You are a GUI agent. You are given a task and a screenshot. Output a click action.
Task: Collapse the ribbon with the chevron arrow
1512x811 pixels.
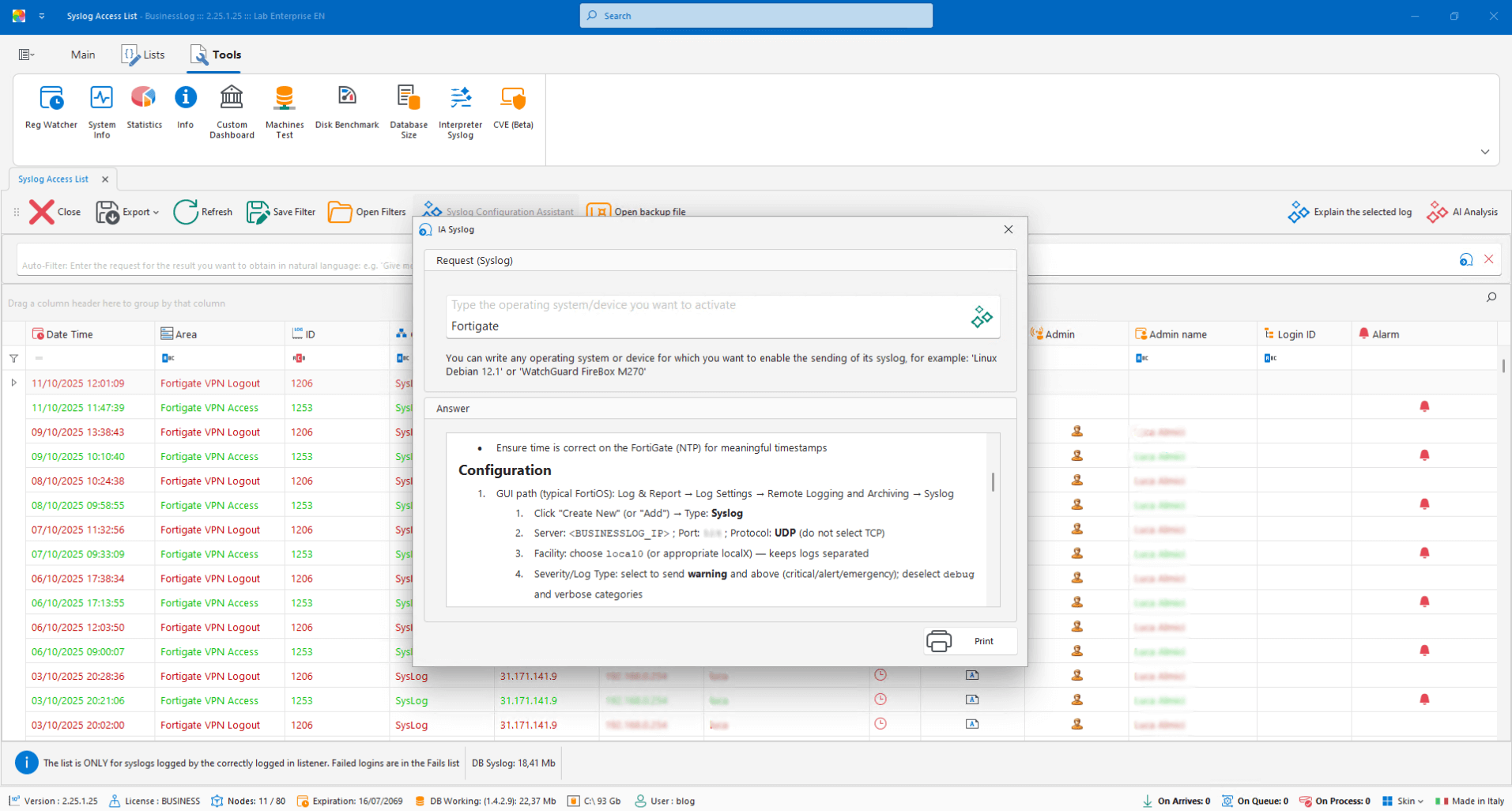coord(1484,152)
